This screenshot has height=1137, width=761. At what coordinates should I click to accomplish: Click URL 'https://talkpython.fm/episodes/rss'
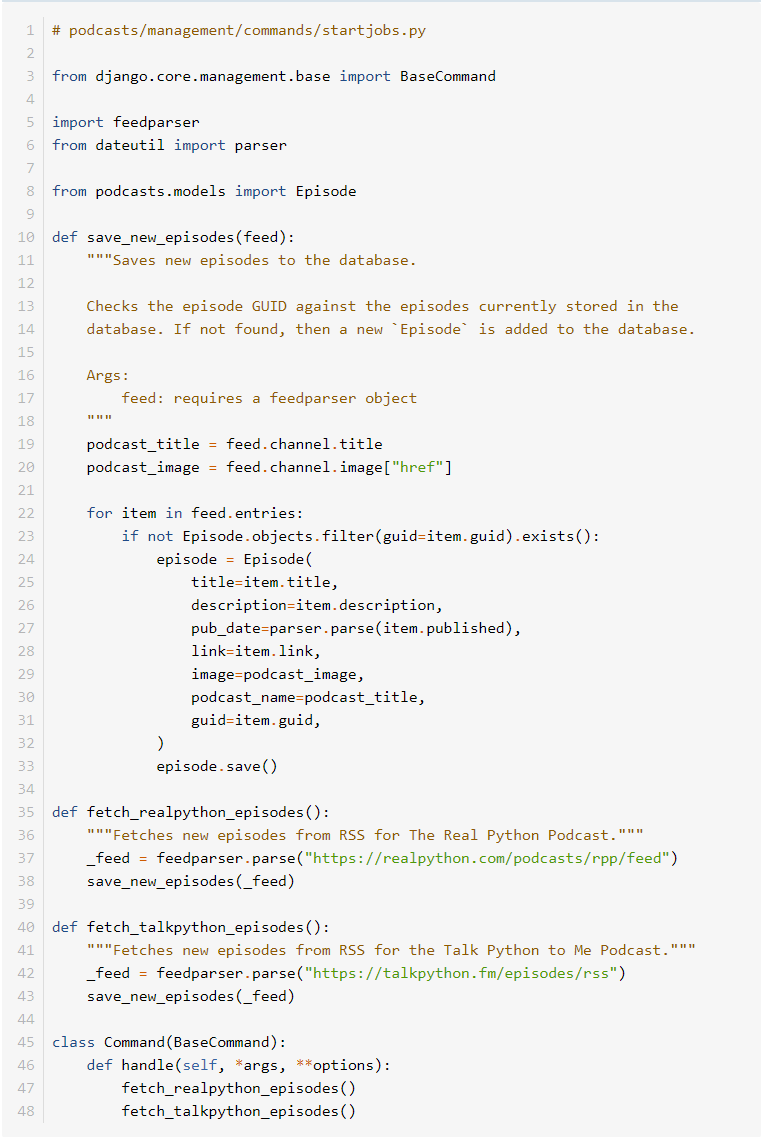point(461,973)
